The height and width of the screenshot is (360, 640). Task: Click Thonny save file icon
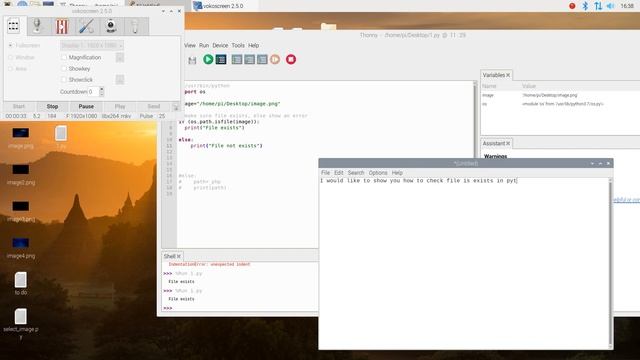[192, 60]
